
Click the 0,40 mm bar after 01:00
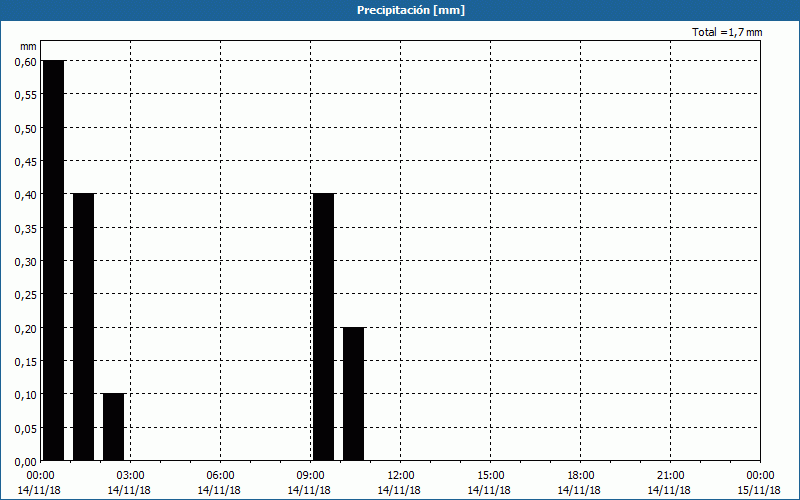click(84, 327)
